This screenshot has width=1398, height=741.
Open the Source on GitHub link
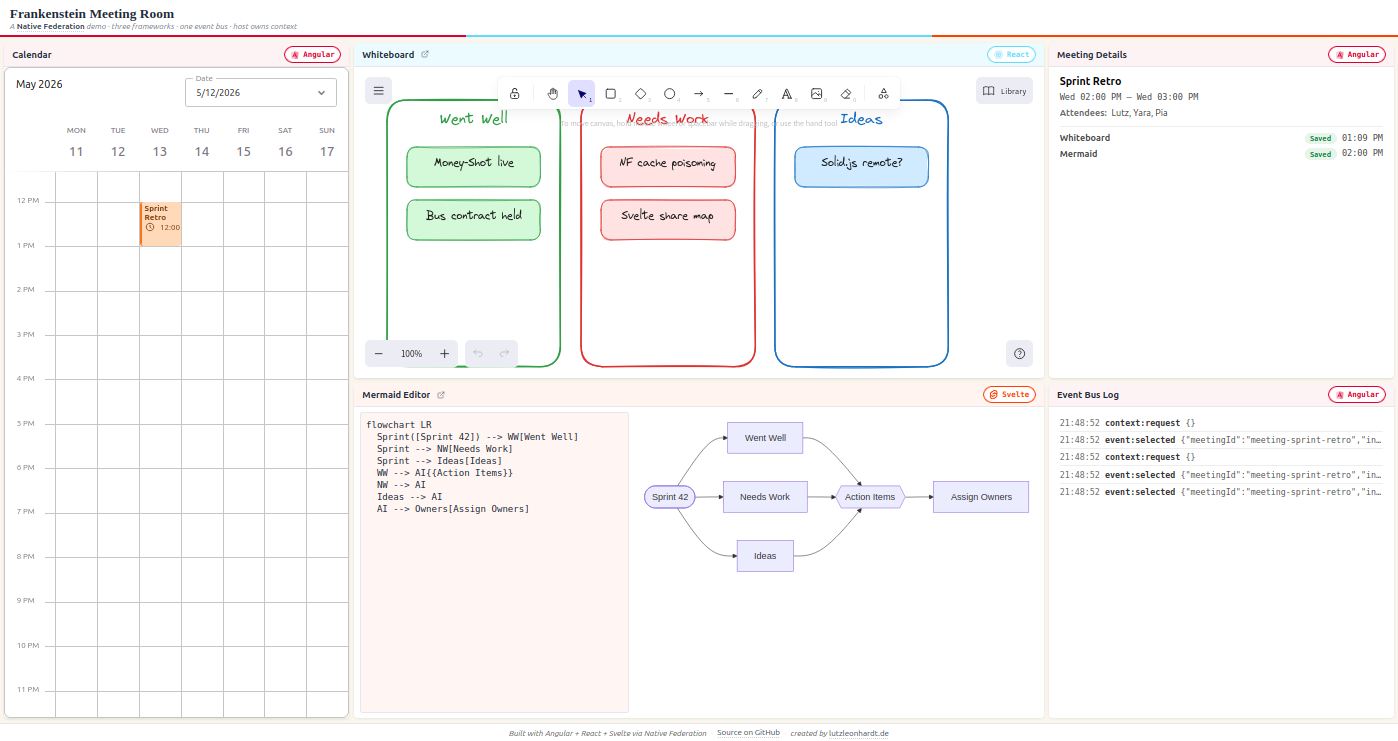(x=748, y=733)
